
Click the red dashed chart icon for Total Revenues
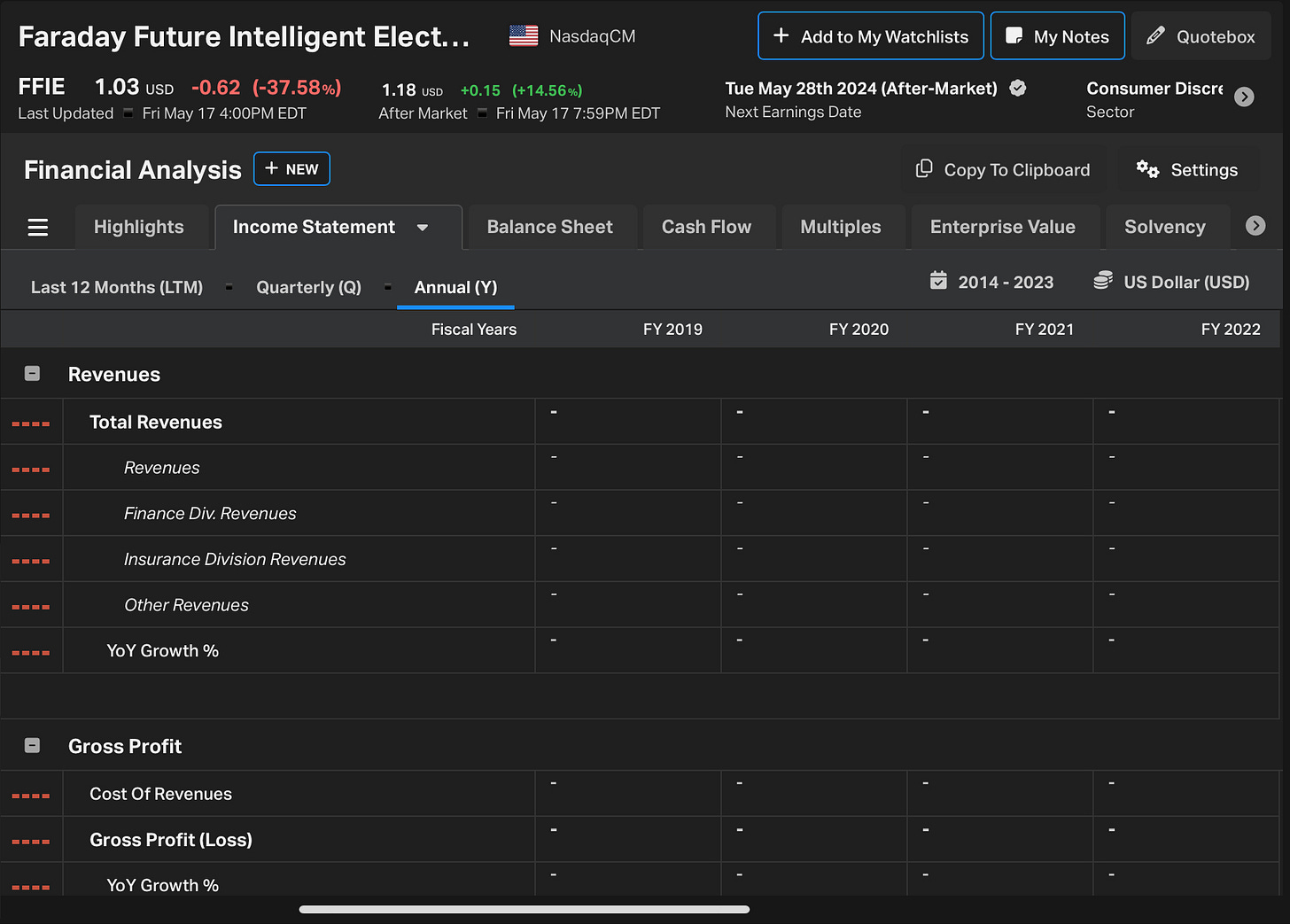tap(31, 423)
